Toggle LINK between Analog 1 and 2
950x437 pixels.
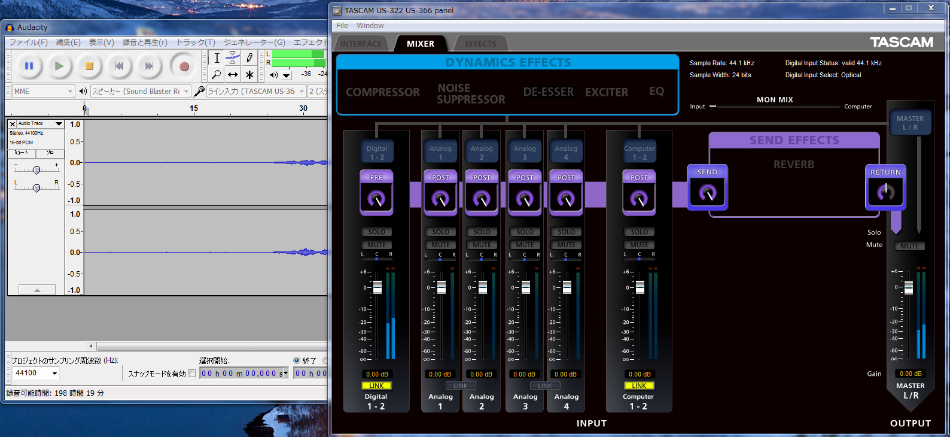461,385
